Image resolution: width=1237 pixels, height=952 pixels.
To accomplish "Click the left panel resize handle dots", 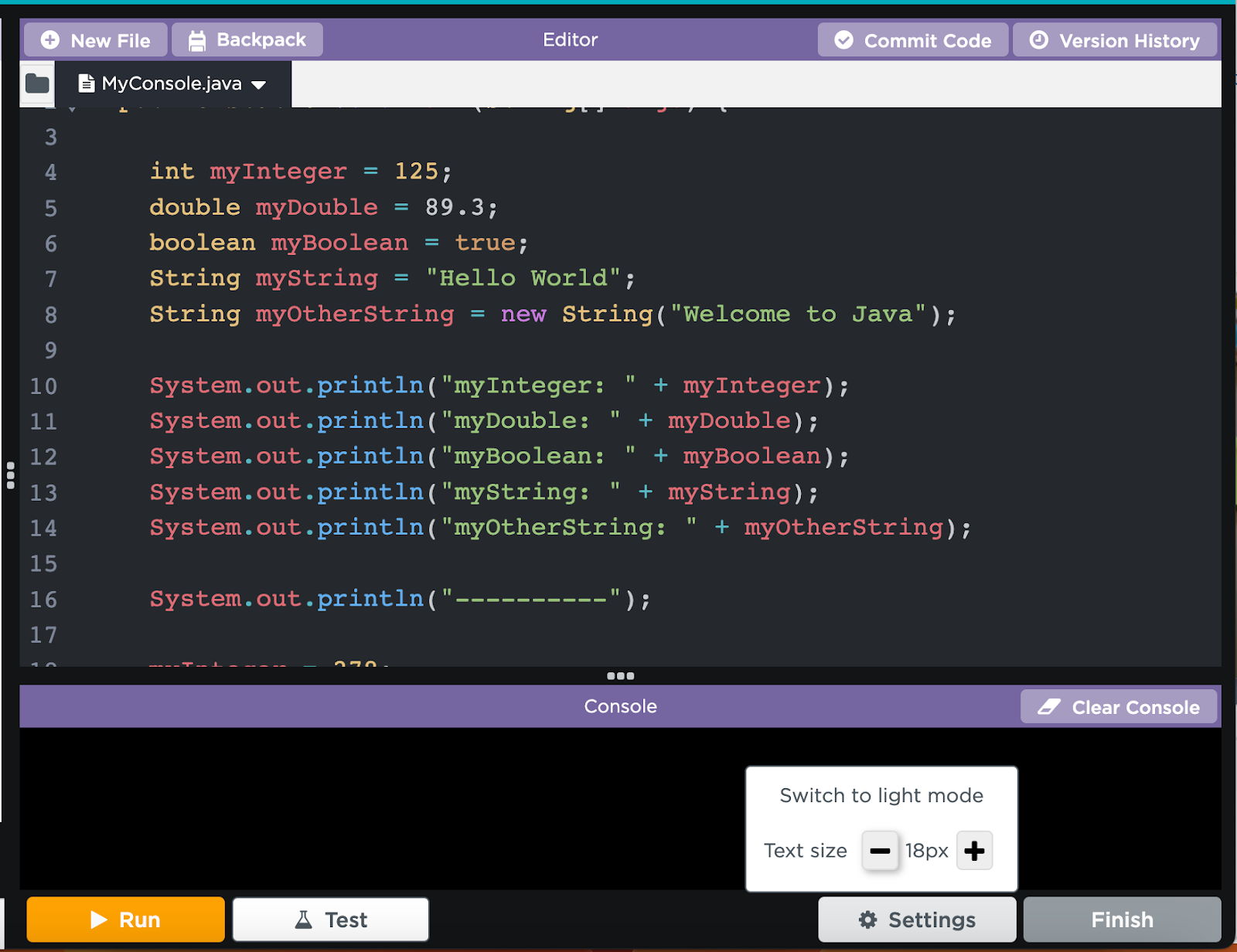I will click(x=10, y=475).
